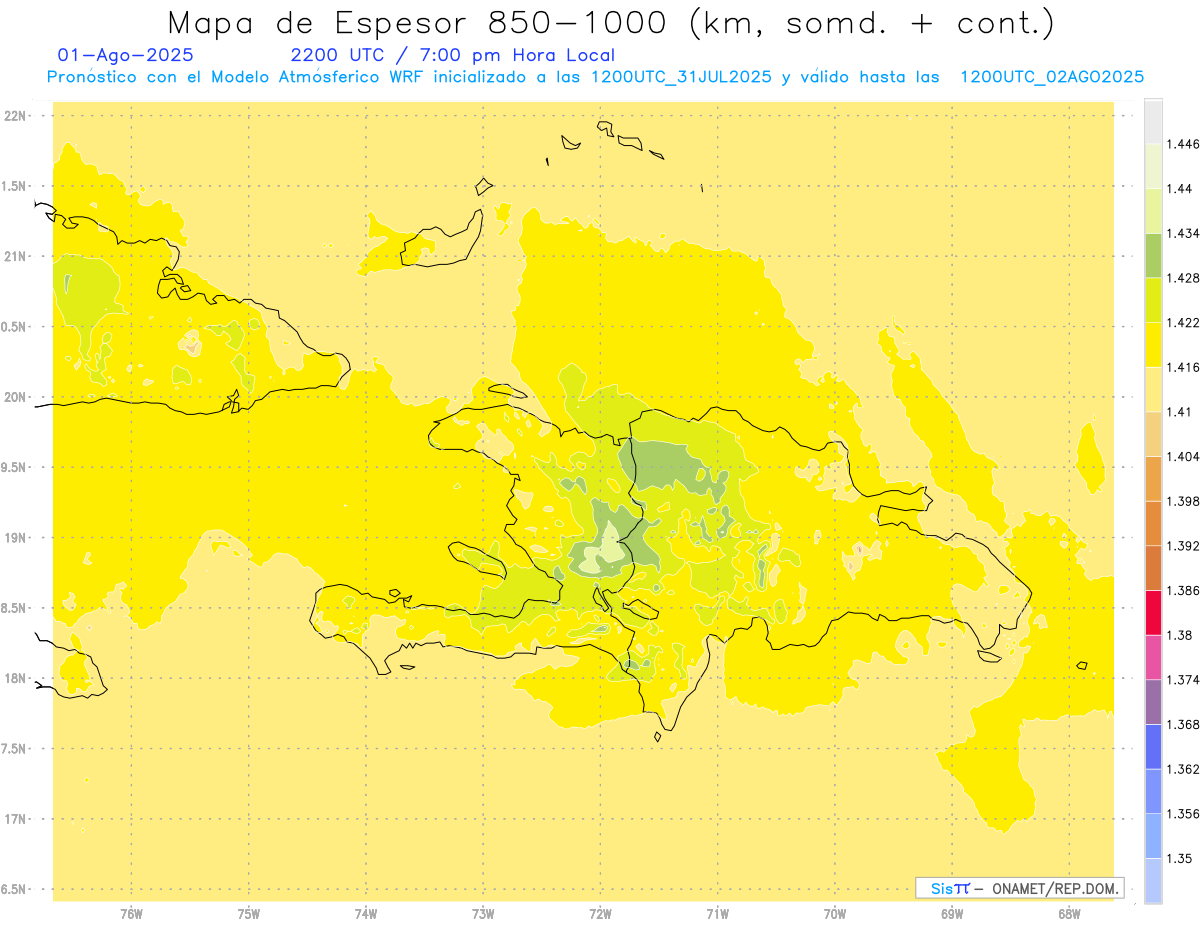Click the longitude label '68W'
The image size is (1200, 927).
point(1069,914)
